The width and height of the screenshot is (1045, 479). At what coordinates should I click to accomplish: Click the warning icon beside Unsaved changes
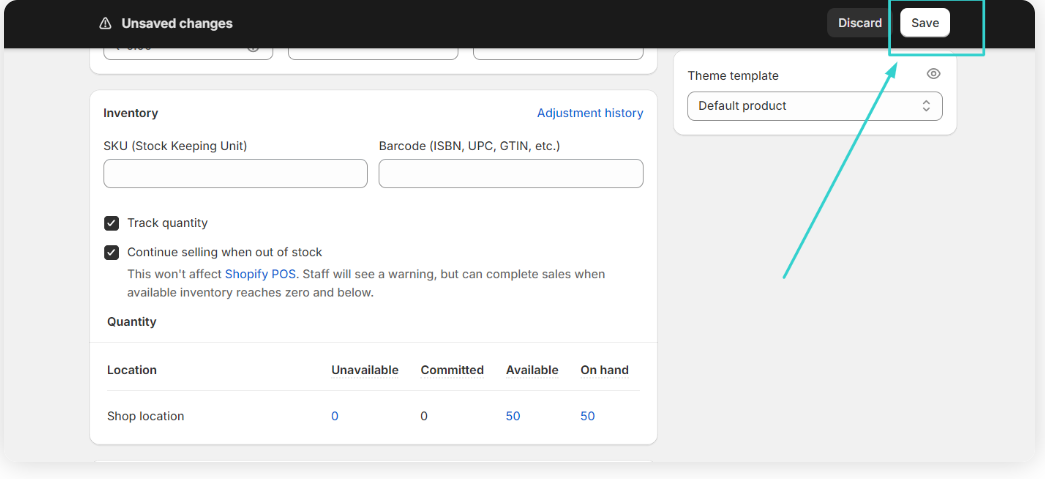(105, 23)
